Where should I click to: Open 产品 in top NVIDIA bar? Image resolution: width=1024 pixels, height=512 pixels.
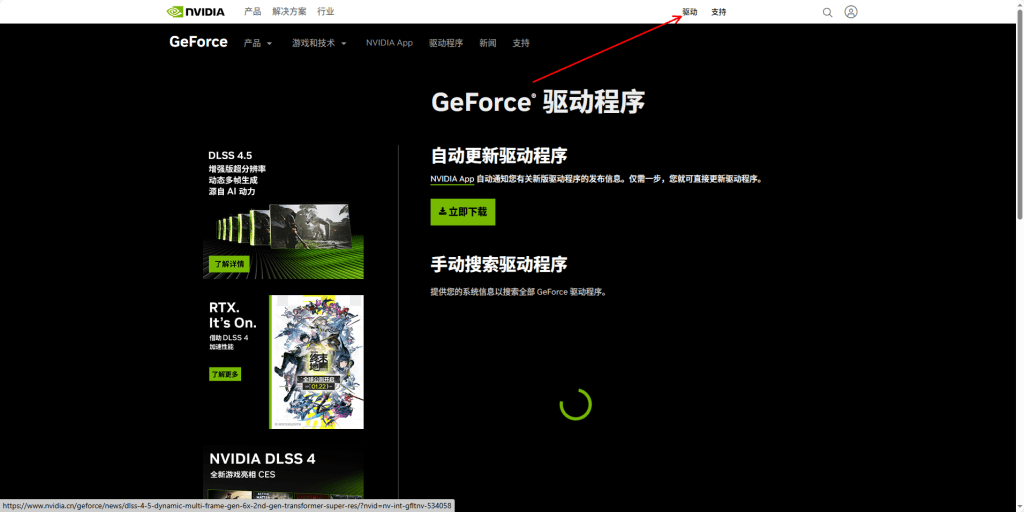[253, 12]
